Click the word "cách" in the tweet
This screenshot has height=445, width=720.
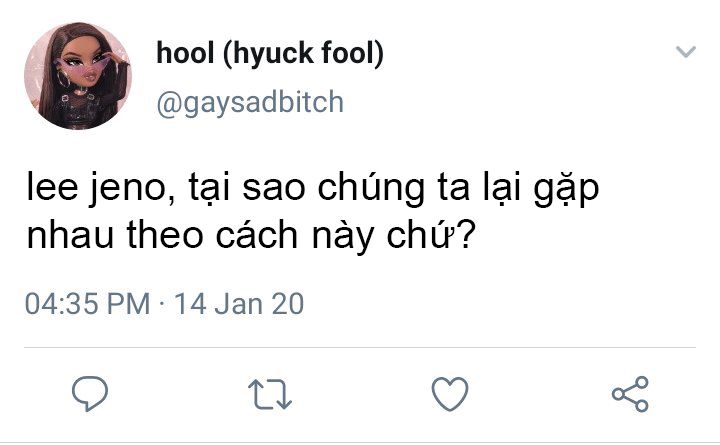[257, 235]
